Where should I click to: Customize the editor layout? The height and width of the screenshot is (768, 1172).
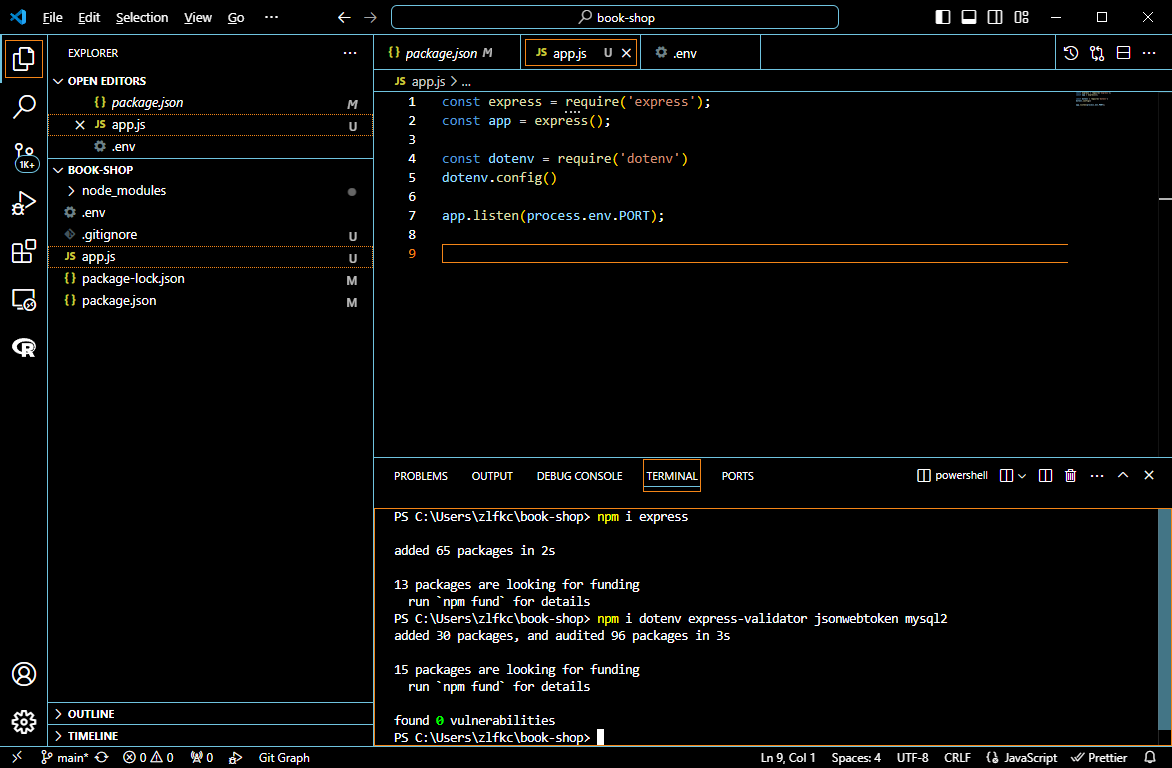pyautogui.click(x=1022, y=17)
